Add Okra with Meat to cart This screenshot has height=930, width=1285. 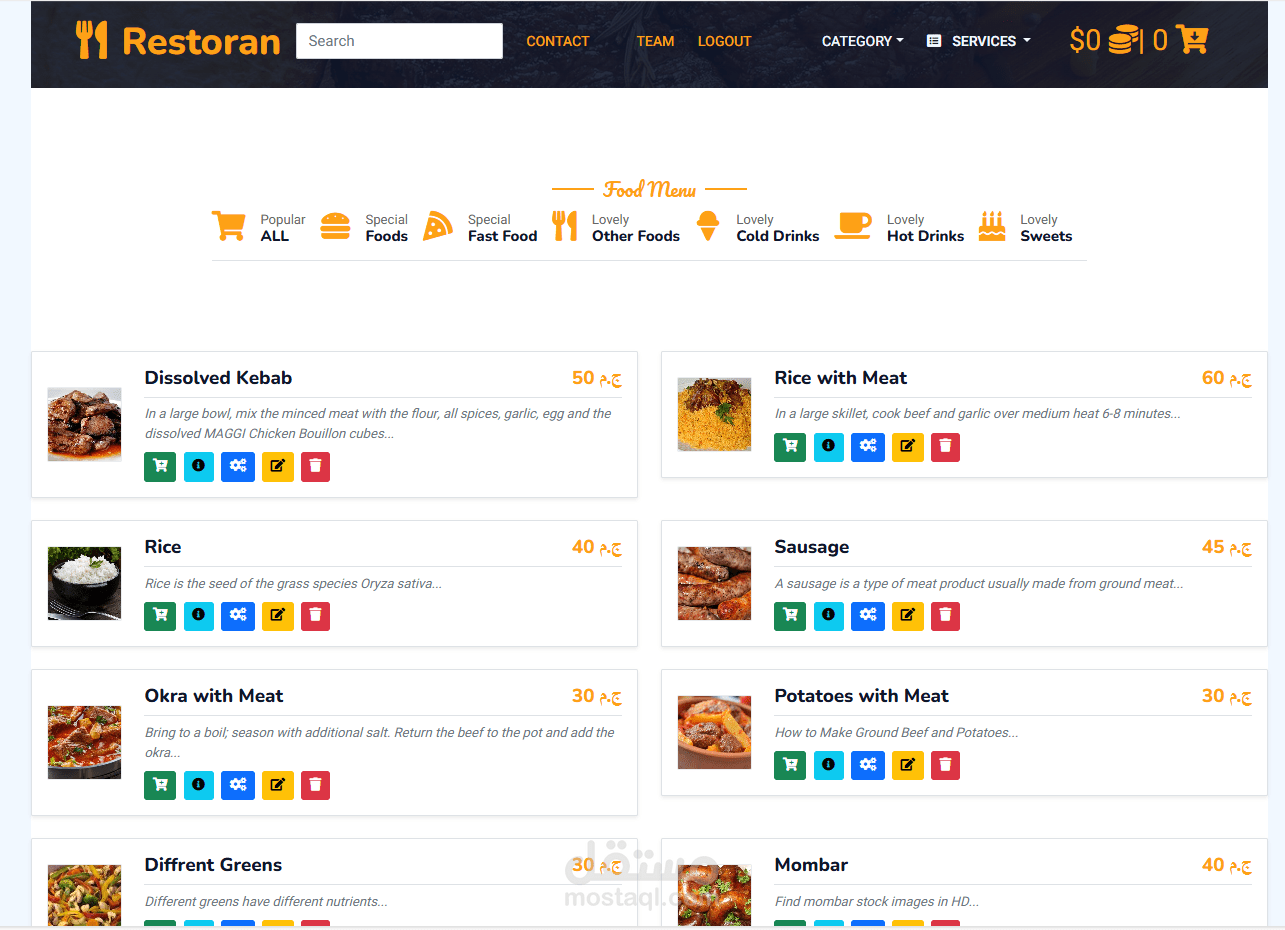pyautogui.click(x=160, y=785)
